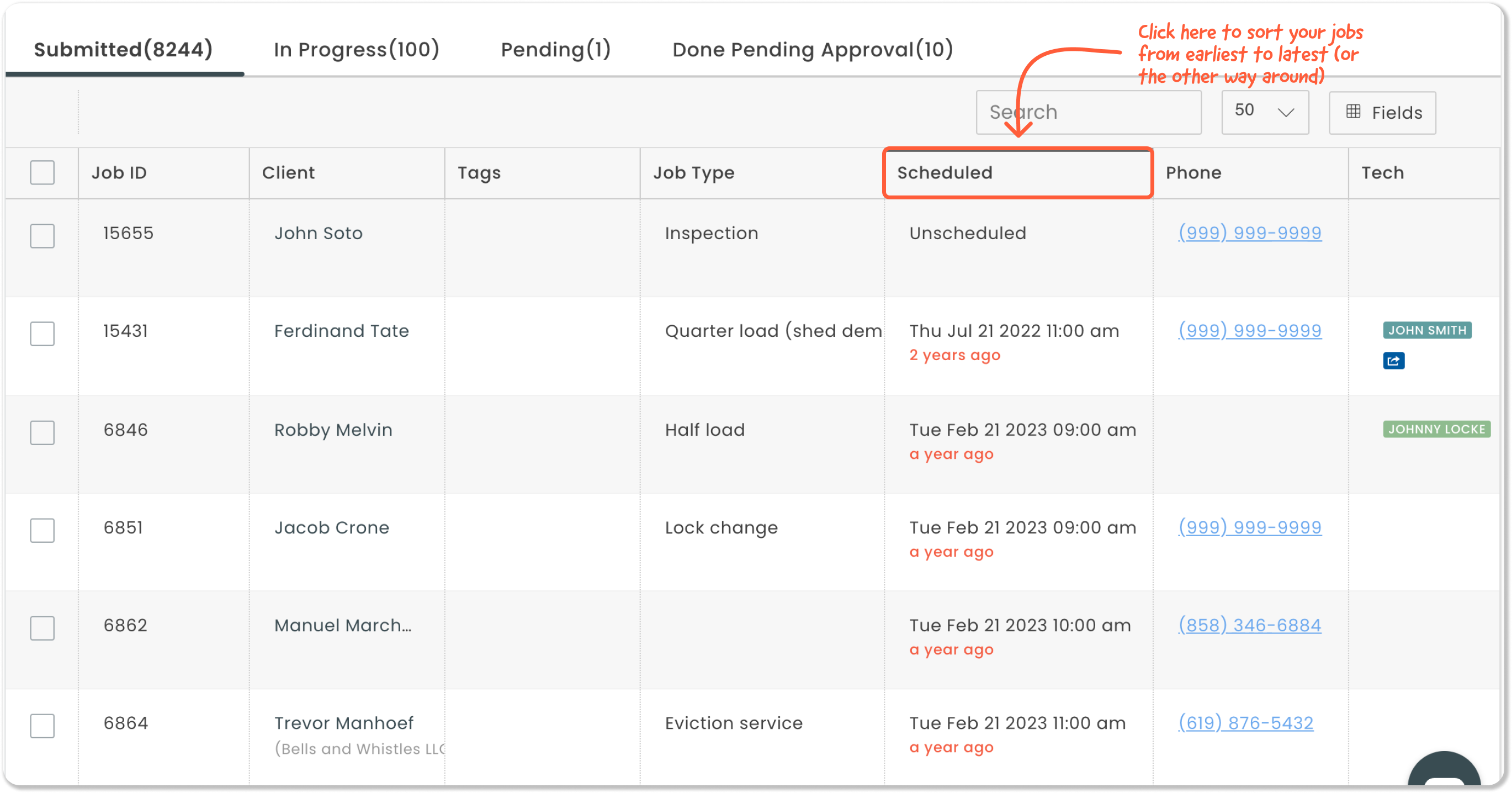
Task: Click the (858) 346-6884 phone link
Action: (x=1250, y=625)
